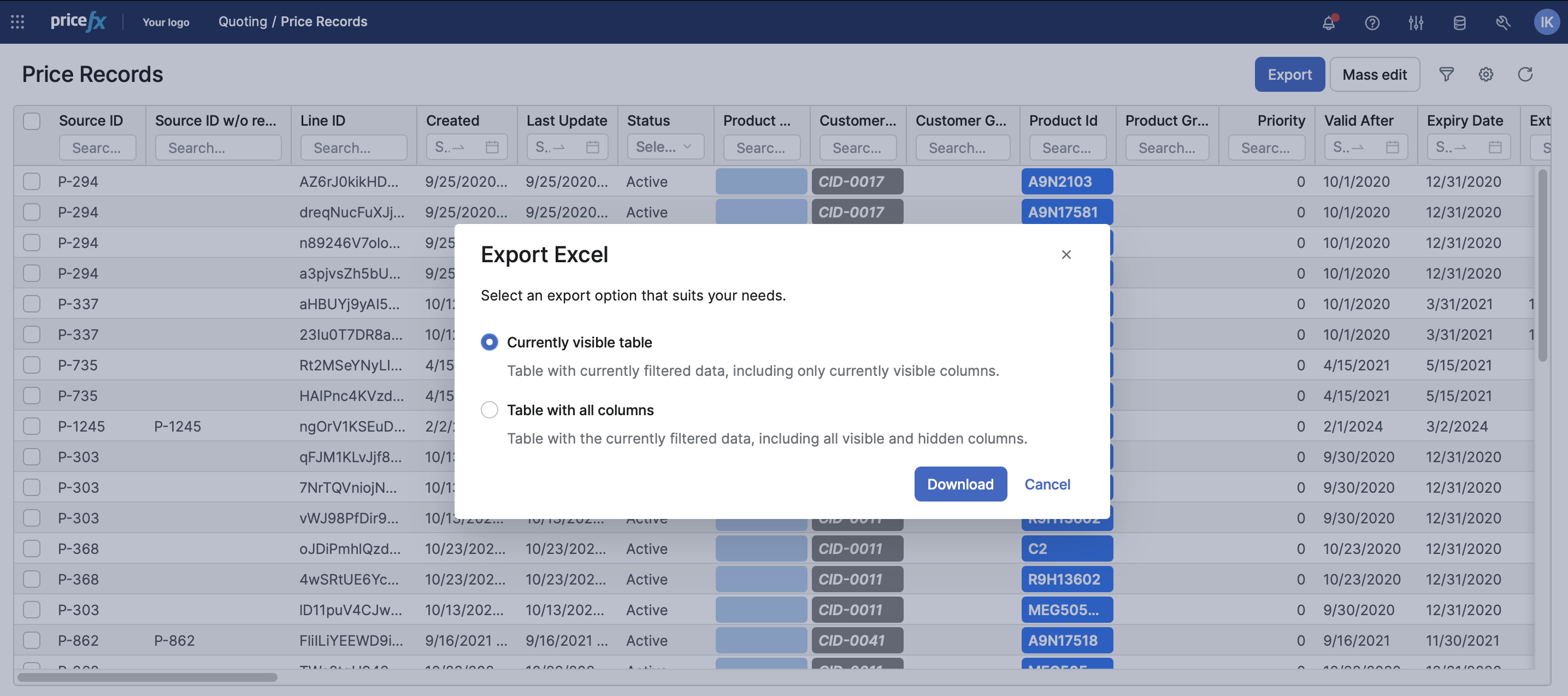Expand the Status filter dropdown
Screen dimensions: 1568x696
tap(665, 147)
